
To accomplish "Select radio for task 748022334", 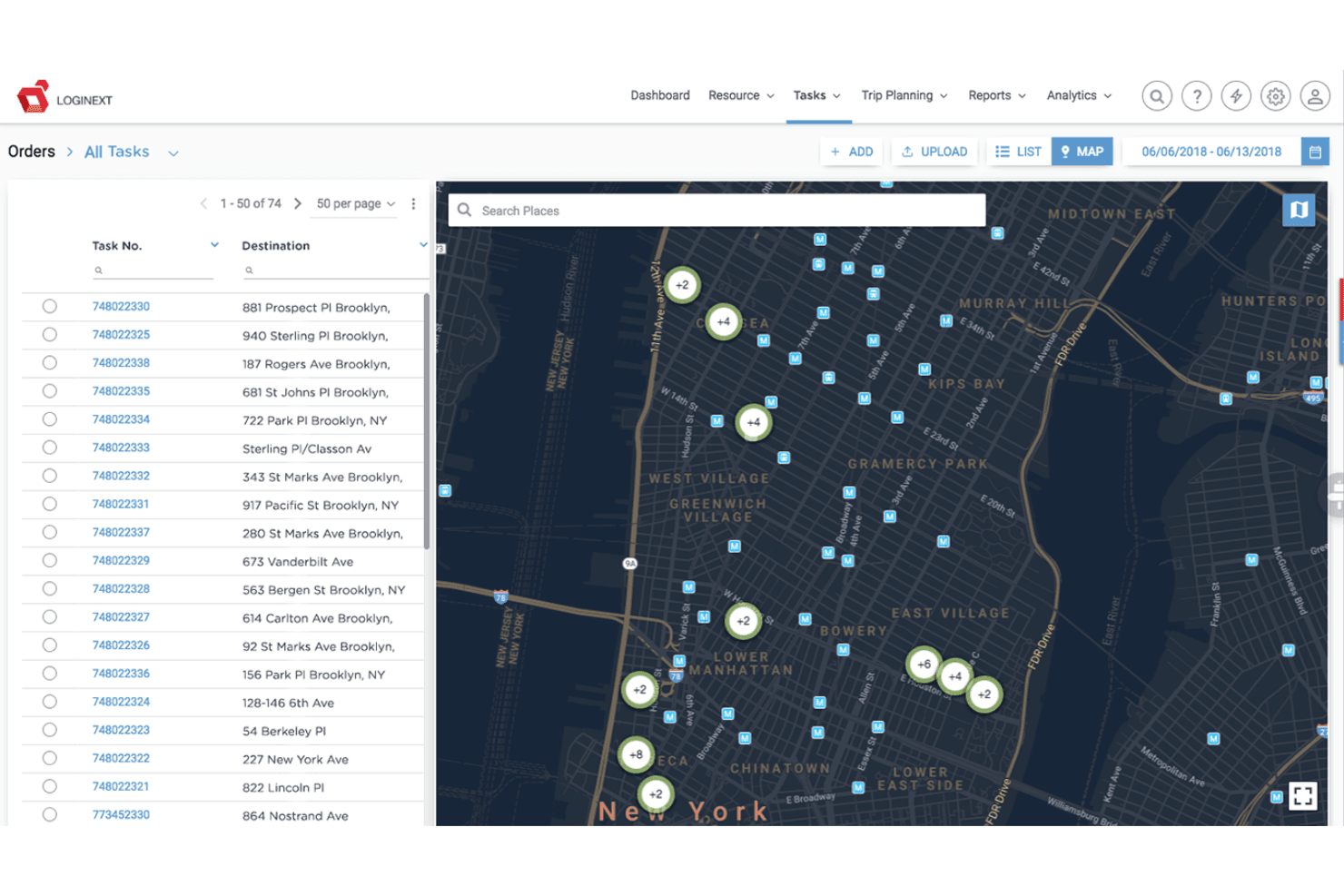I will point(49,419).
